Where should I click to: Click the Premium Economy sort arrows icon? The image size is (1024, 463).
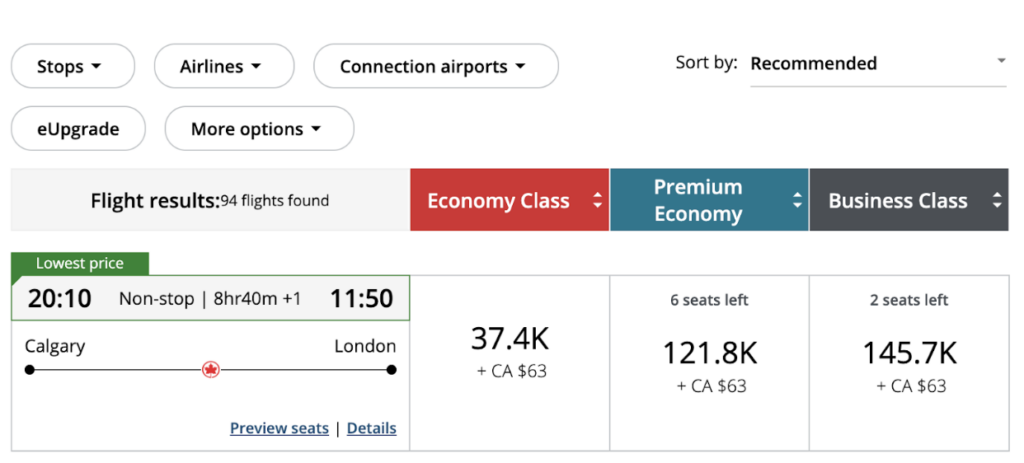pos(797,200)
